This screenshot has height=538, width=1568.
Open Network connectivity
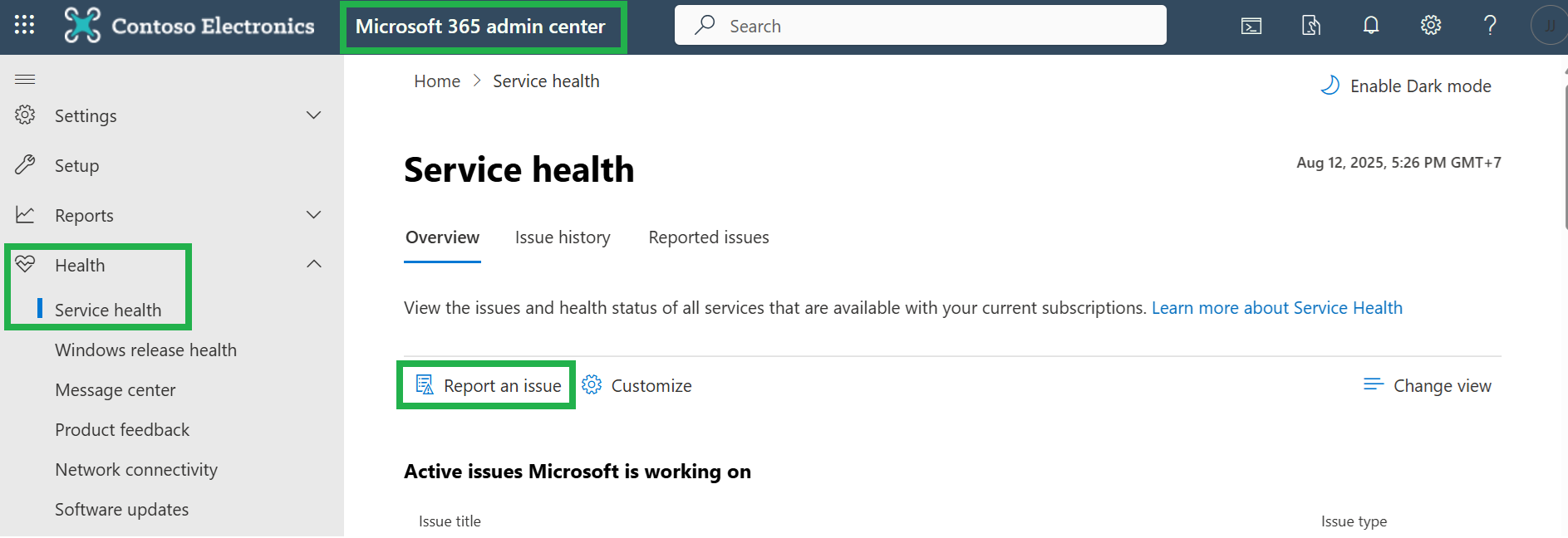pyautogui.click(x=136, y=470)
